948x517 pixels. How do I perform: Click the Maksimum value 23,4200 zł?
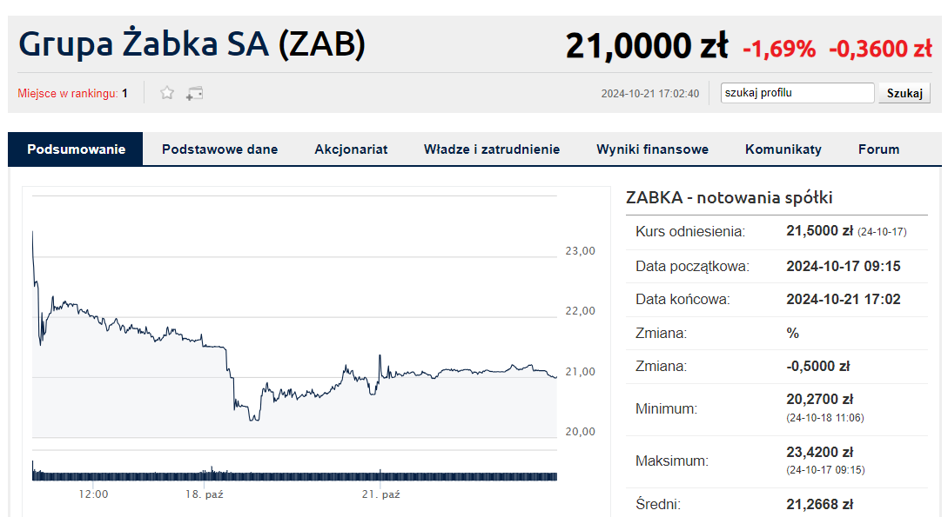pyautogui.click(x=819, y=452)
